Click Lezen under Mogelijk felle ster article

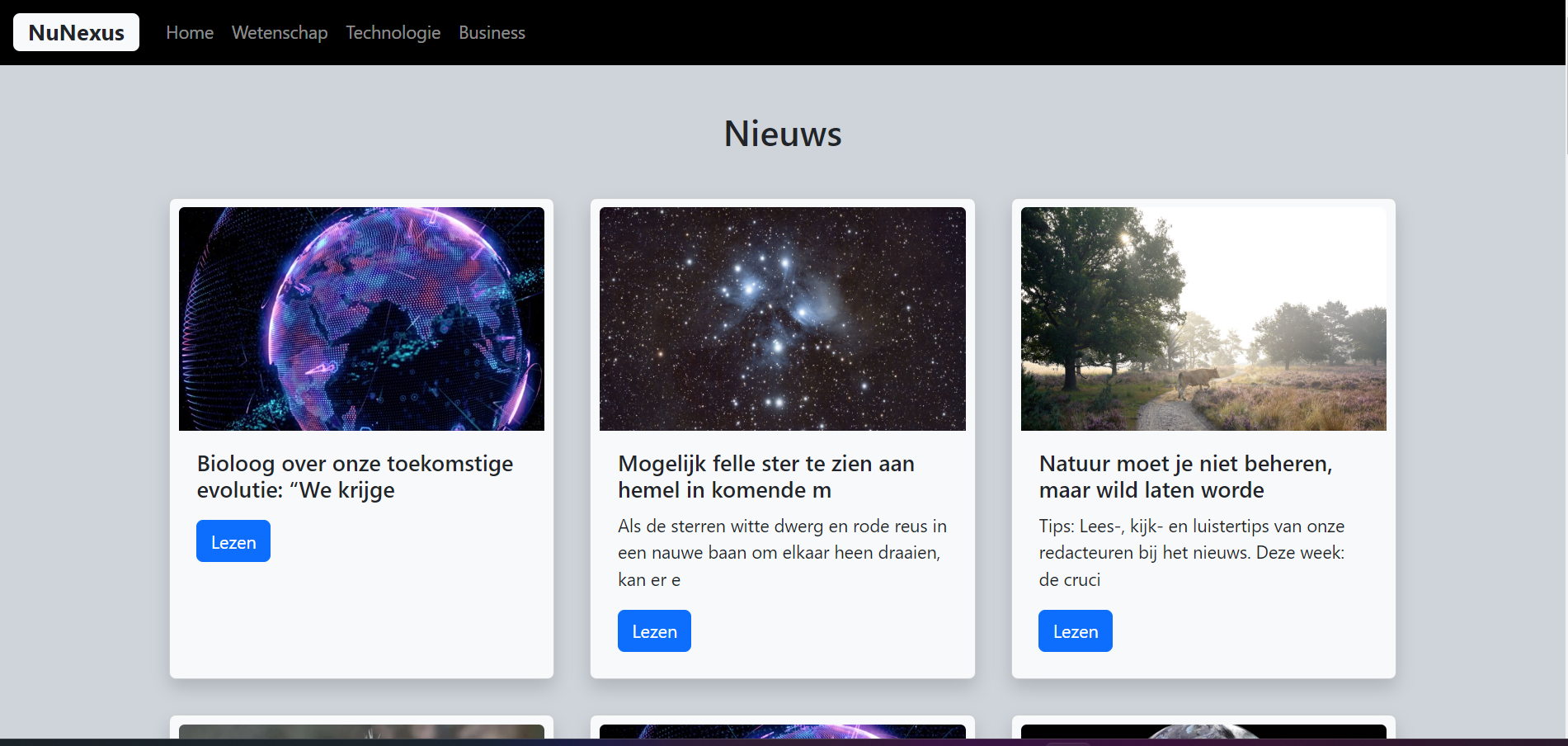654,631
